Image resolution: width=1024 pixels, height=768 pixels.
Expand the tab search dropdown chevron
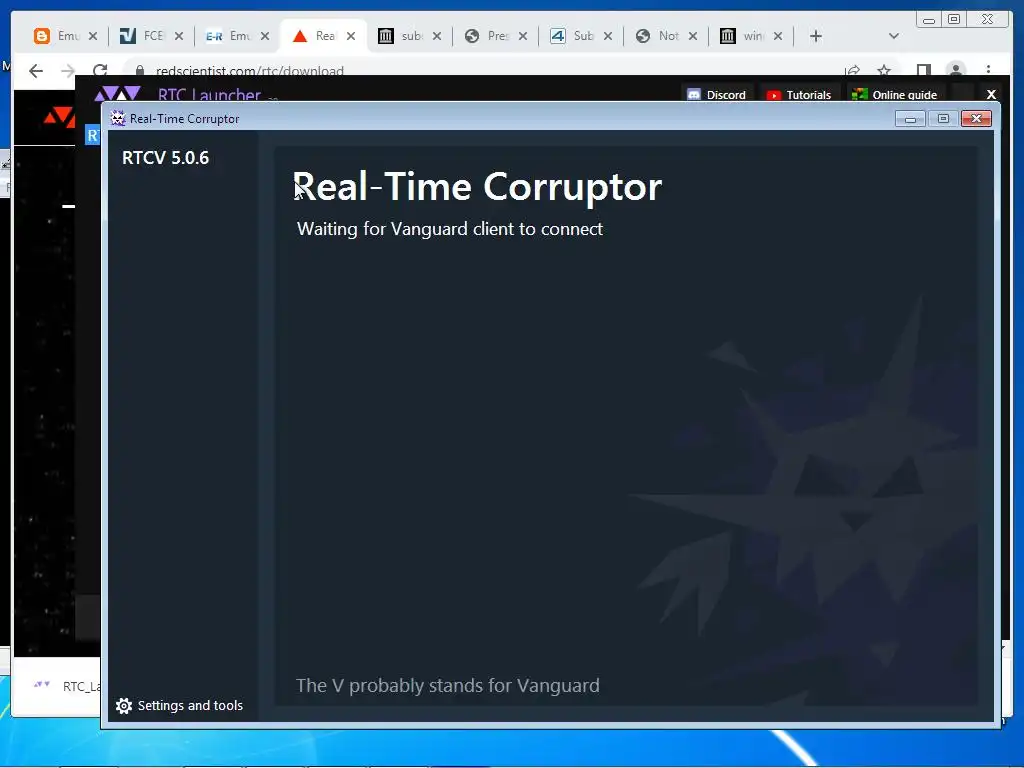tap(894, 36)
